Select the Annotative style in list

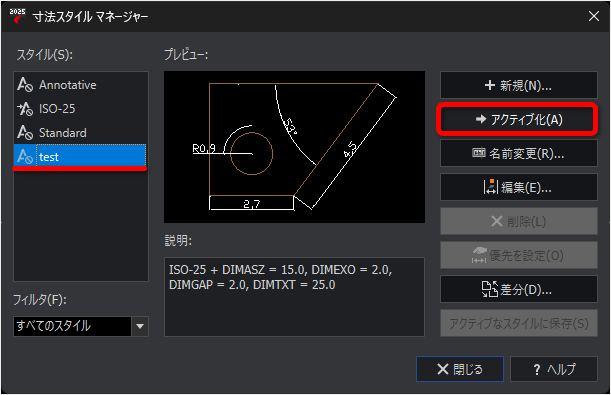(x=81, y=85)
